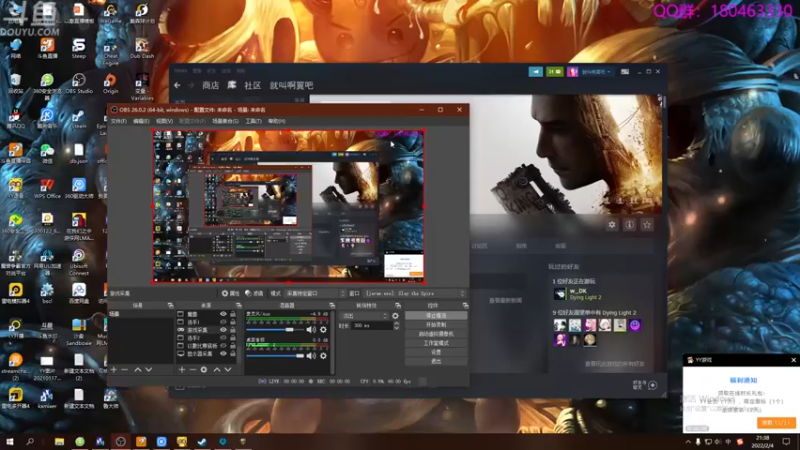Remove scene with the minus icon in Scenes panel
This screenshot has height=450, width=800.
pyautogui.click(x=124, y=369)
